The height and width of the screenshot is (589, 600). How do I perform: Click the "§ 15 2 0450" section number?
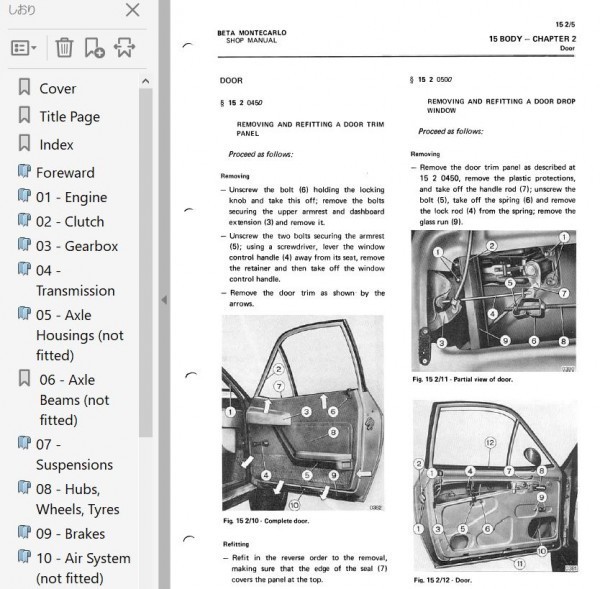click(x=241, y=103)
